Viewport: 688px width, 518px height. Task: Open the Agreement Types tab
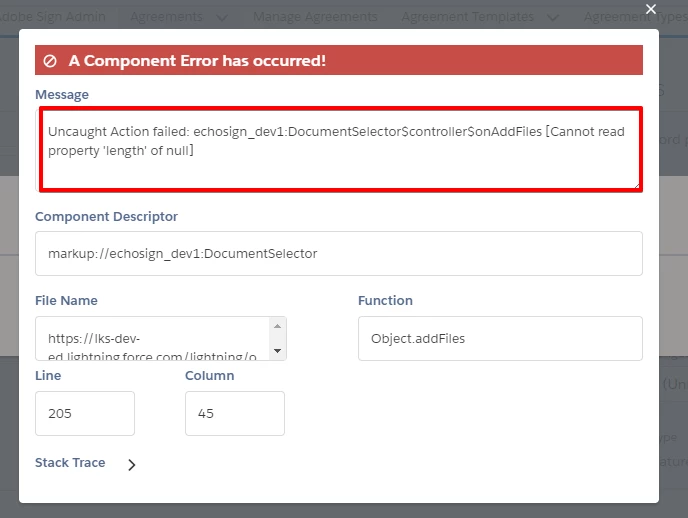[x=635, y=17]
